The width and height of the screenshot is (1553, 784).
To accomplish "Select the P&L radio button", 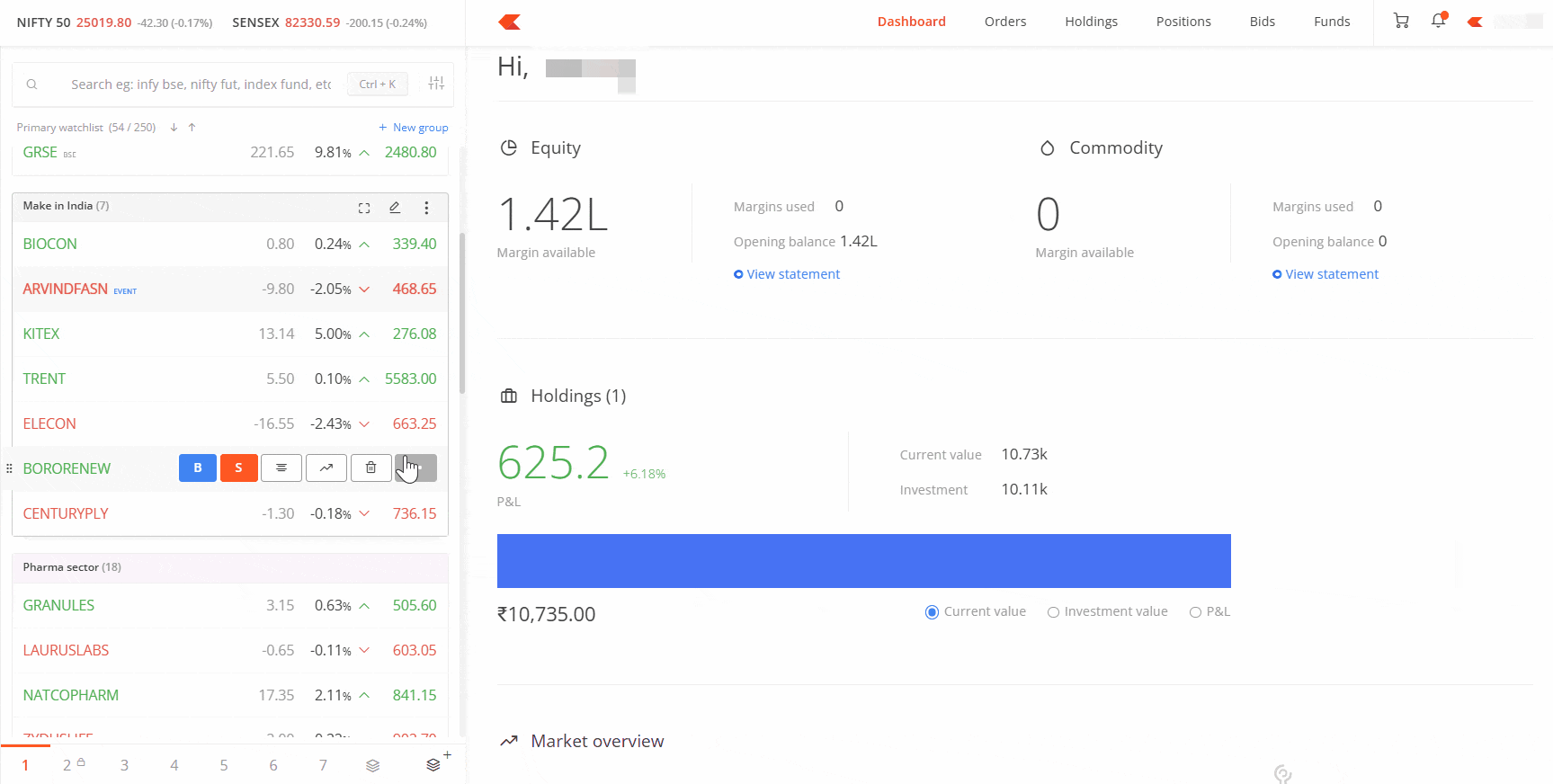I will [1195, 612].
